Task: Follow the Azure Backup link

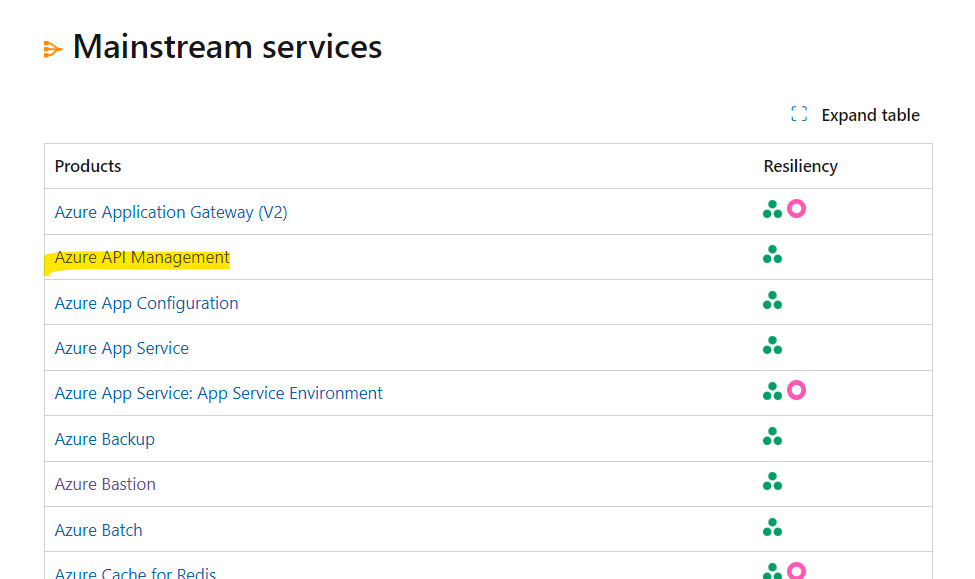Action: pyautogui.click(x=105, y=439)
